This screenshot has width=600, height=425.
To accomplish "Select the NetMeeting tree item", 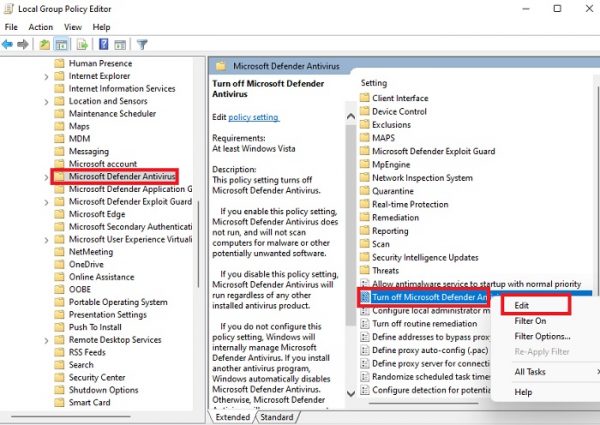I will tap(91, 252).
